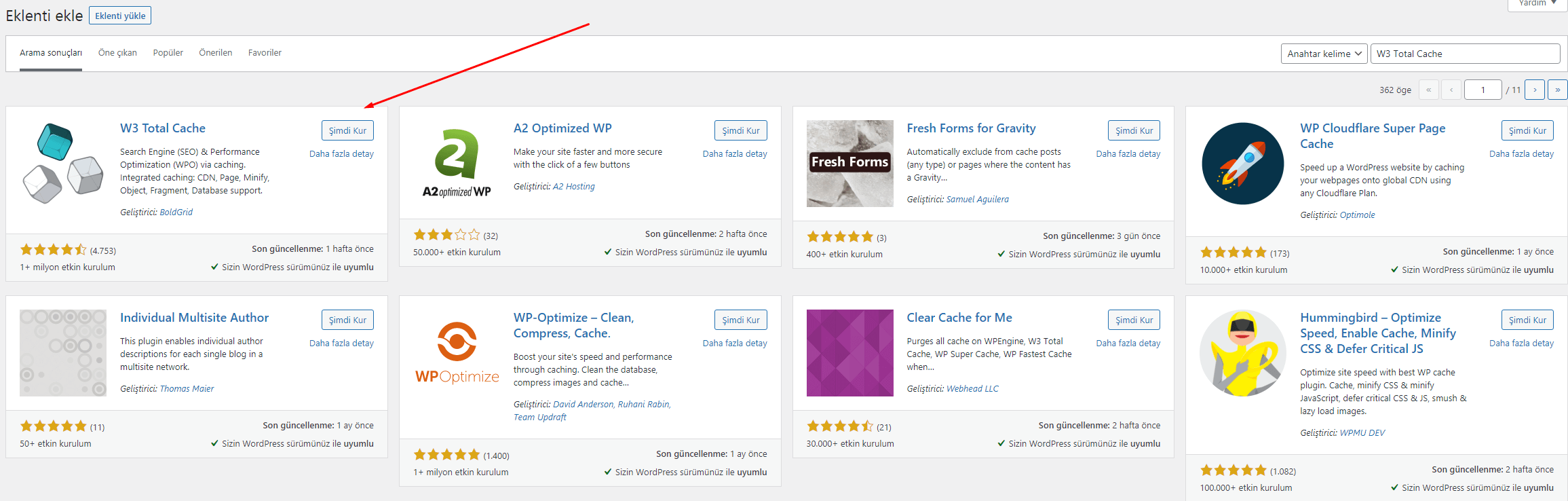View Daha fazla detay for Hummingbird
Image resolution: width=1568 pixels, height=501 pixels.
tap(1521, 344)
